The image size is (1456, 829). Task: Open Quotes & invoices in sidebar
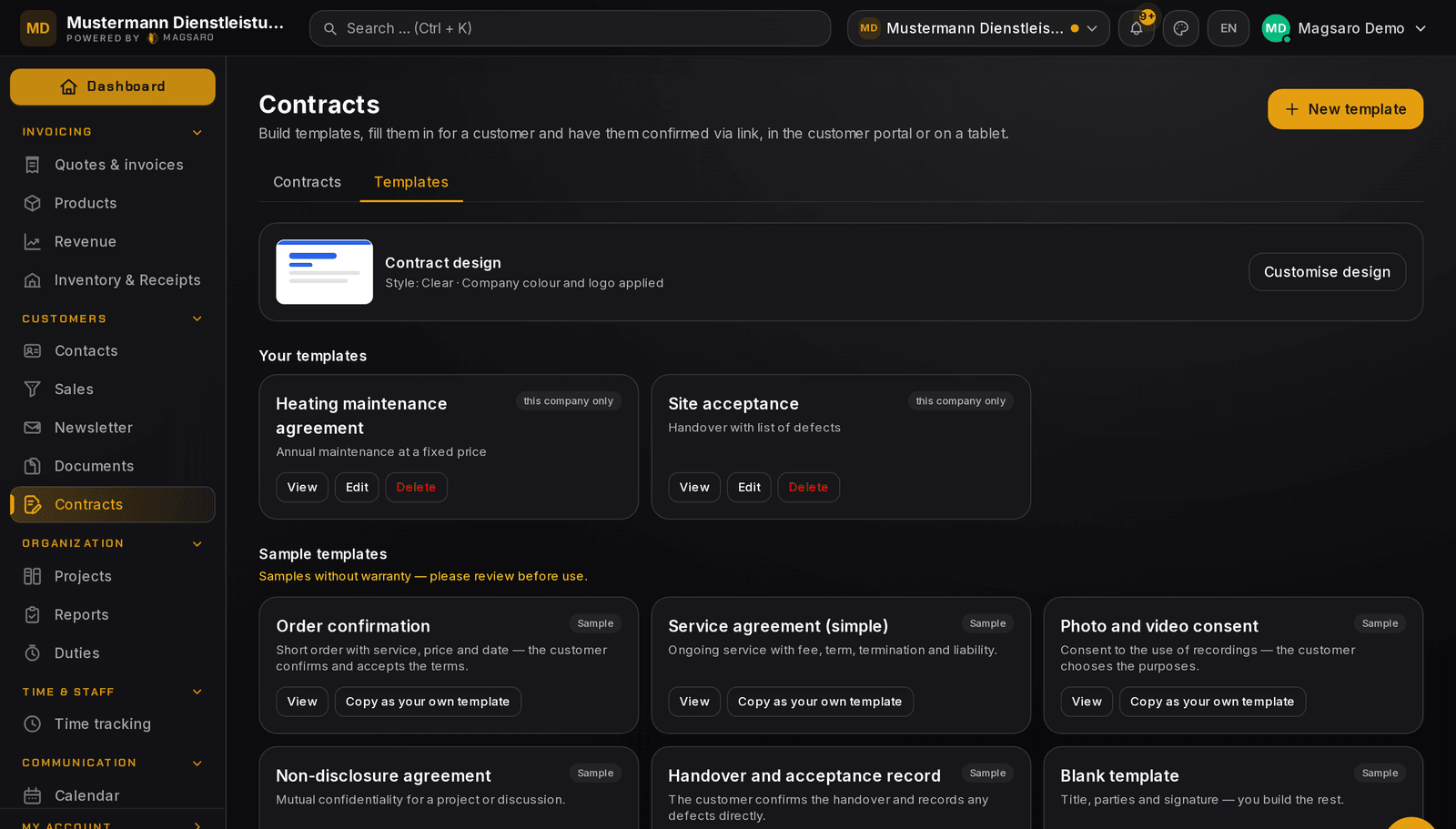tap(113, 165)
